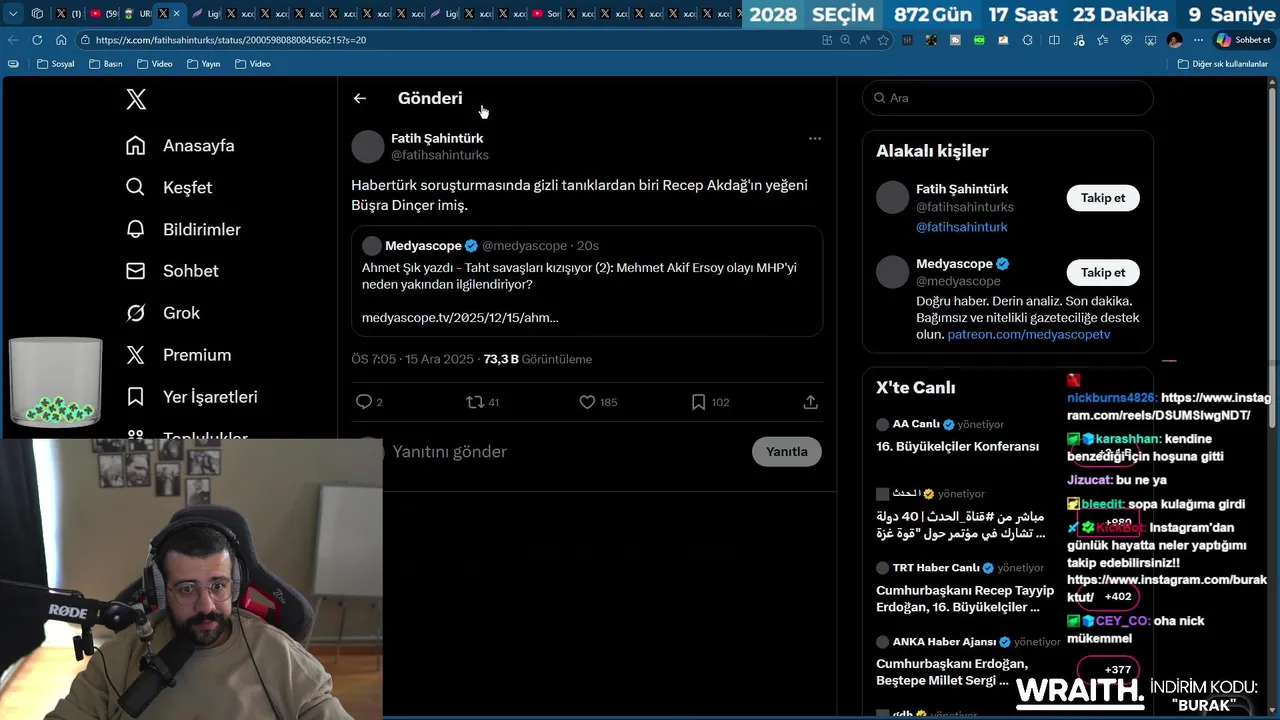Open Sohbet in the X sidebar
The height and width of the screenshot is (720, 1280).
tap(172, 271)
